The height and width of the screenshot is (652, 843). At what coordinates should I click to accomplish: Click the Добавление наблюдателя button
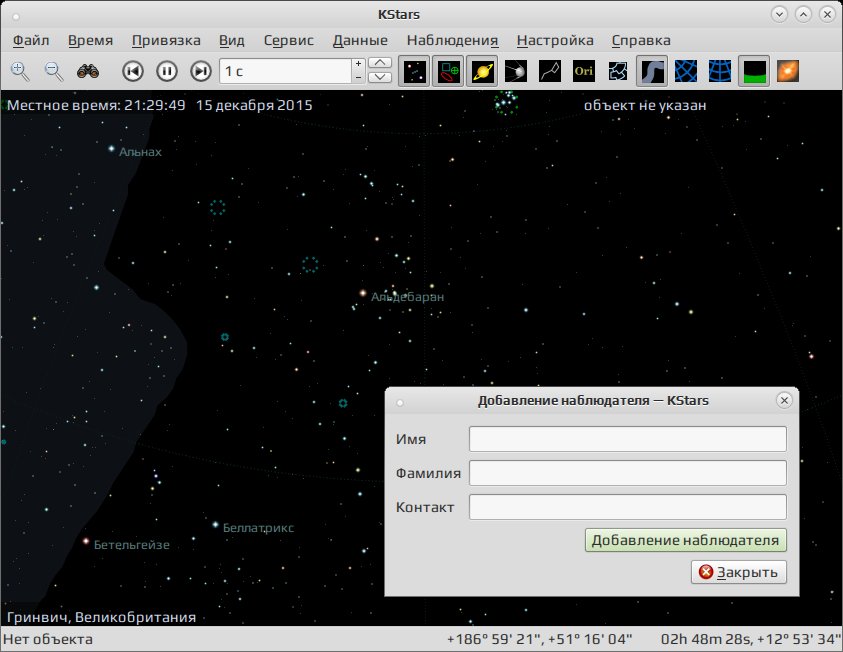point(685,540)
